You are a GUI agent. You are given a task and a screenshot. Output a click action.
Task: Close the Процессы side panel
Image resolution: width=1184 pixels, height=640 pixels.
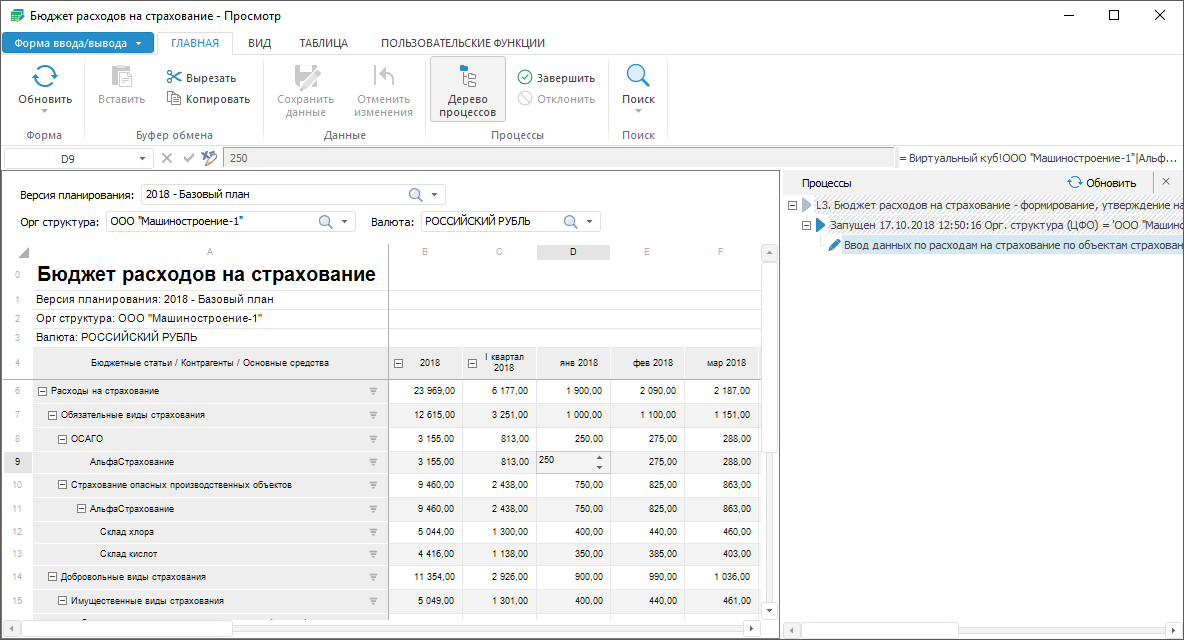1165,182
